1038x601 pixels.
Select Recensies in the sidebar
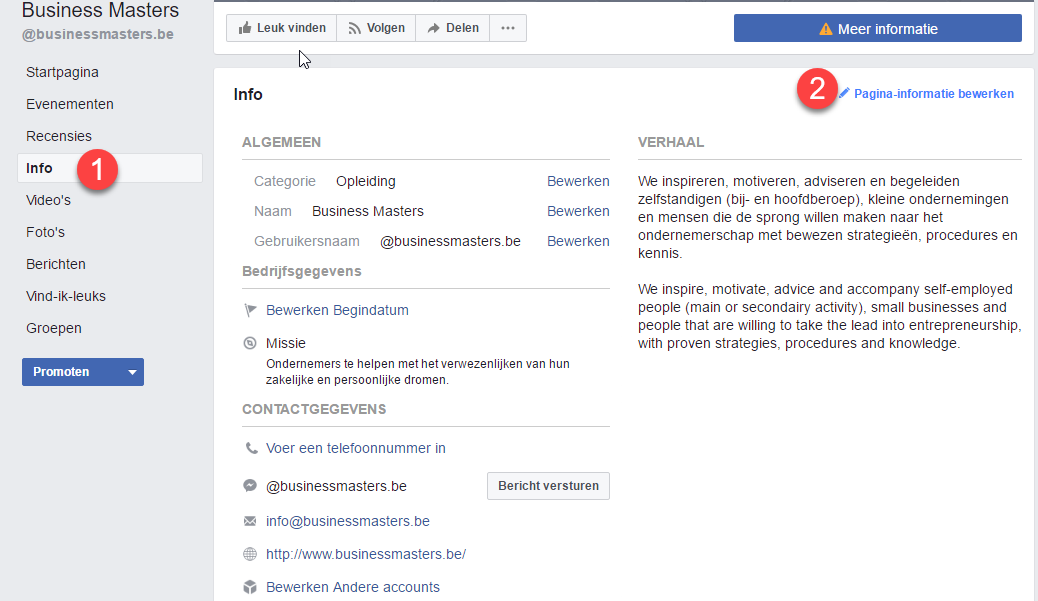(x=59, y=136)
